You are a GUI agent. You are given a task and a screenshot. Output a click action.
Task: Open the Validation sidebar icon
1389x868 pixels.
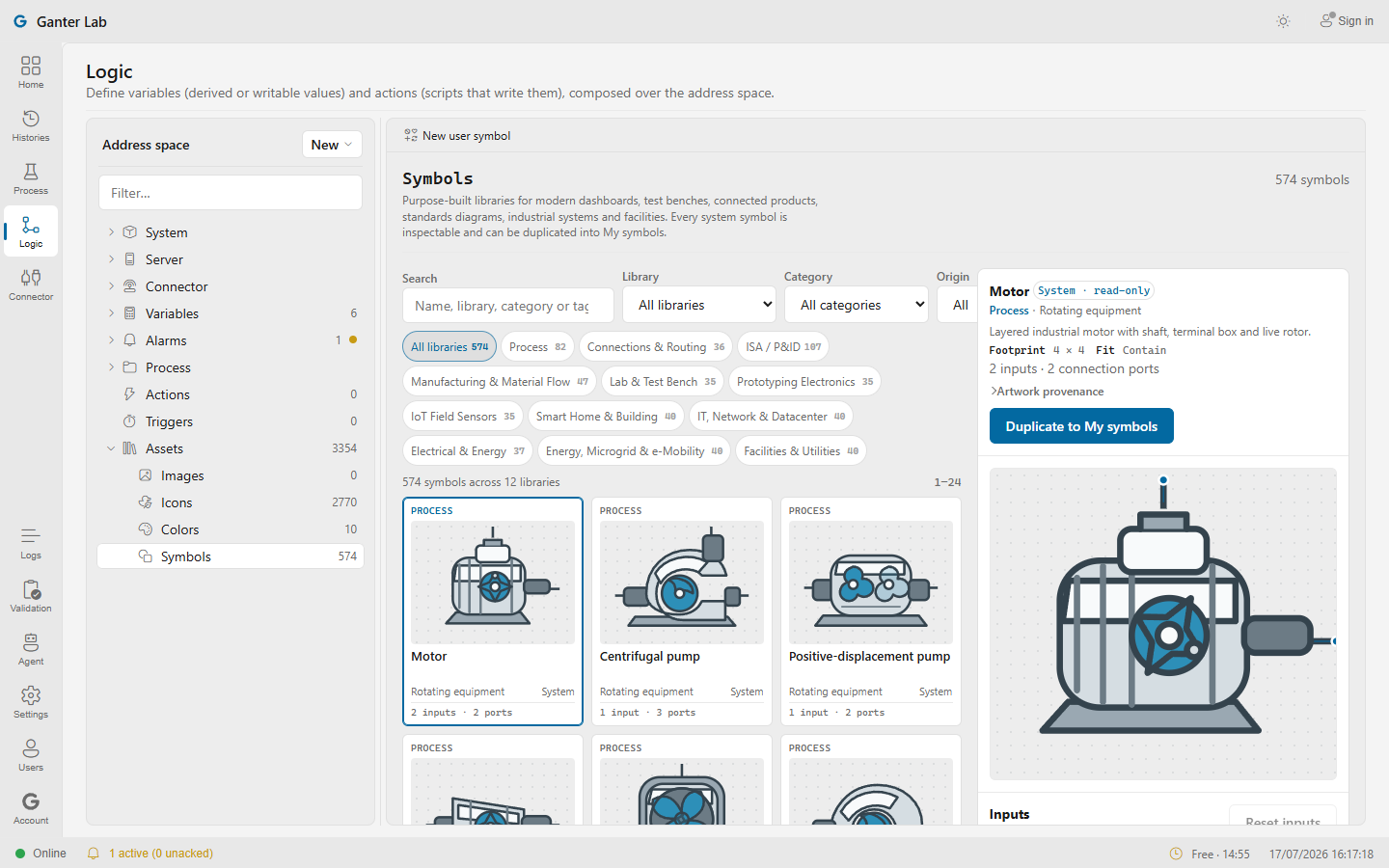click(x=31, y=596)
